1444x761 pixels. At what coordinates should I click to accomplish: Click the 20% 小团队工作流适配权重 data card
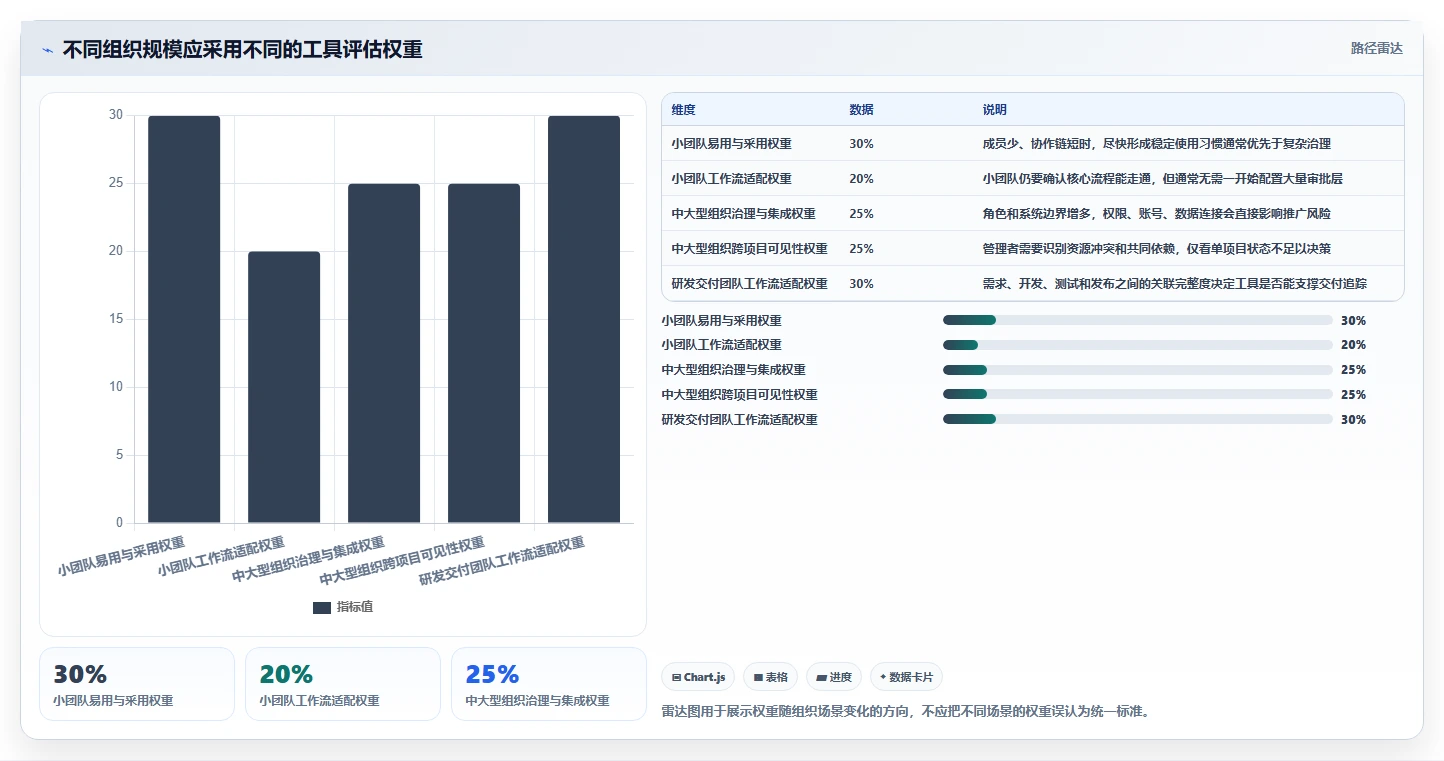click(343, 684)
